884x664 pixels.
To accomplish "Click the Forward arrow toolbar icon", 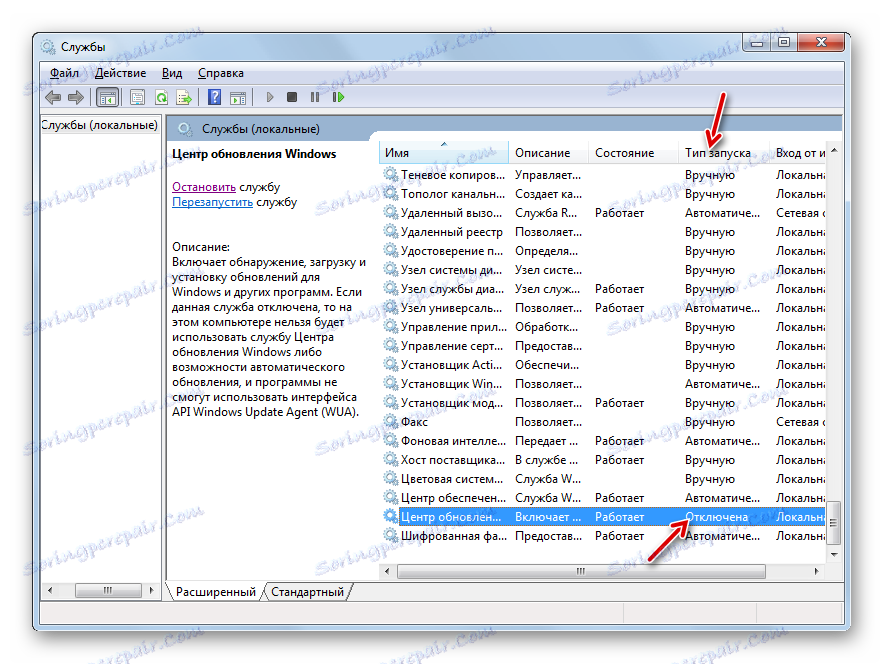I will (x=76, y=98).
